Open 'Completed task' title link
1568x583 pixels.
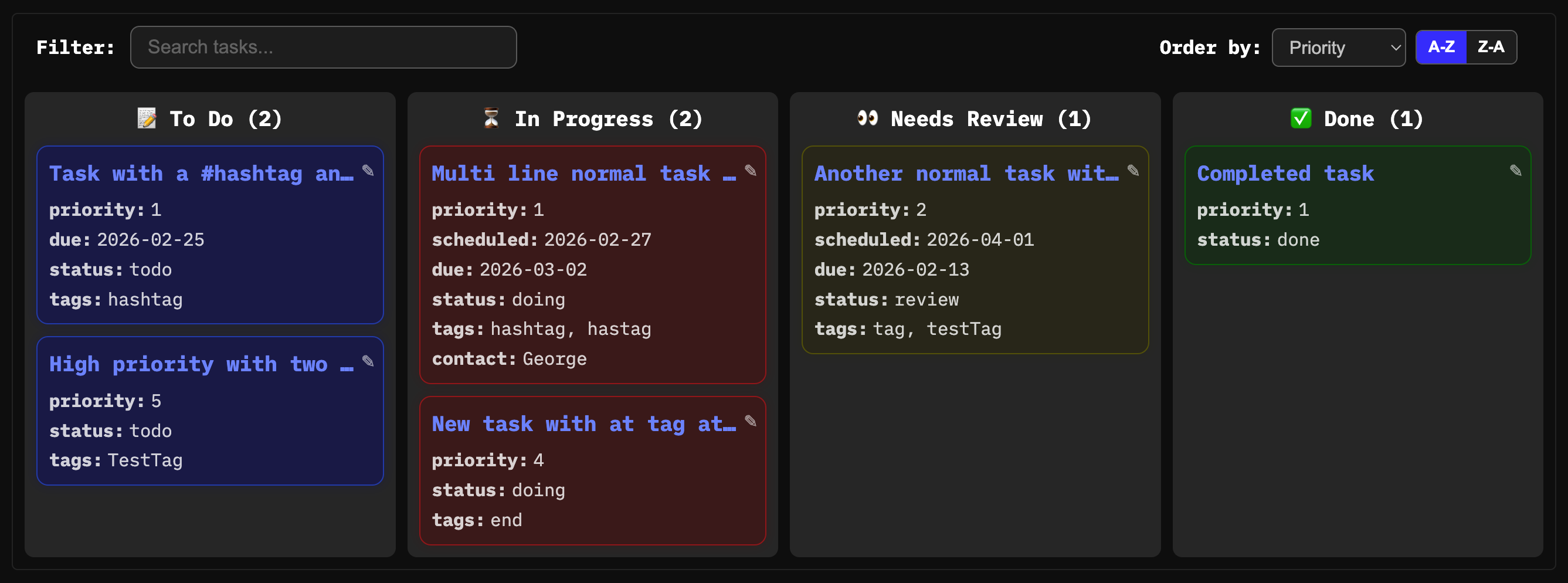[1285, 174]
